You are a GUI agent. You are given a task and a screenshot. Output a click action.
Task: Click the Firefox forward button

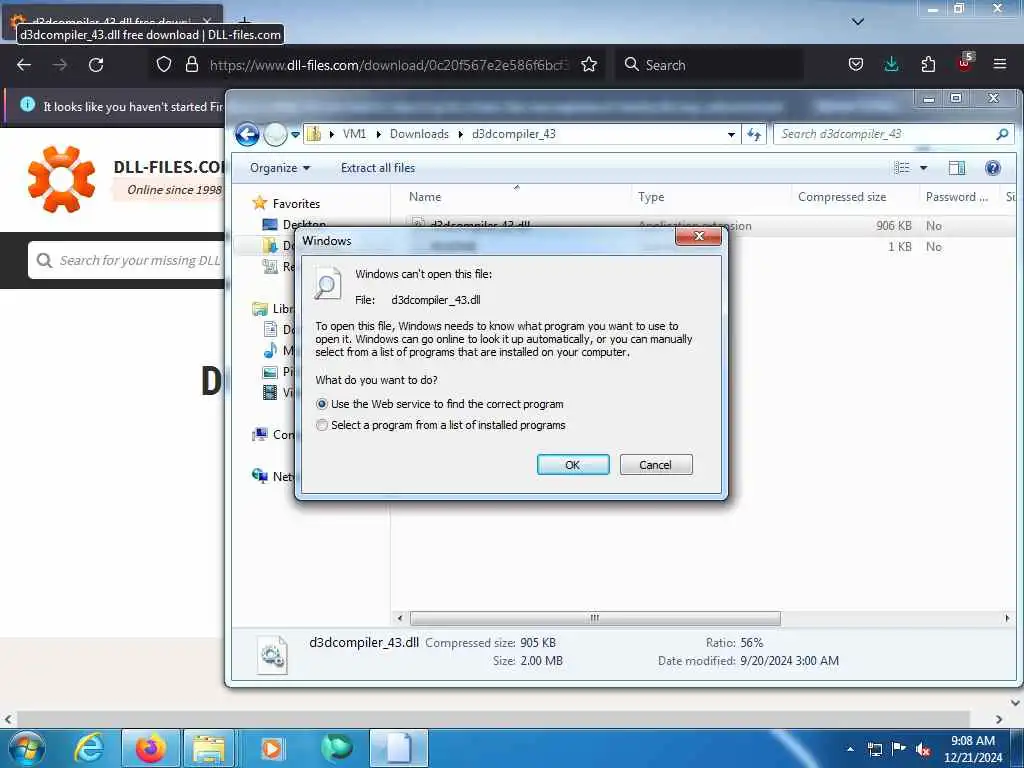pyautogui.click(x=59, y=65)
